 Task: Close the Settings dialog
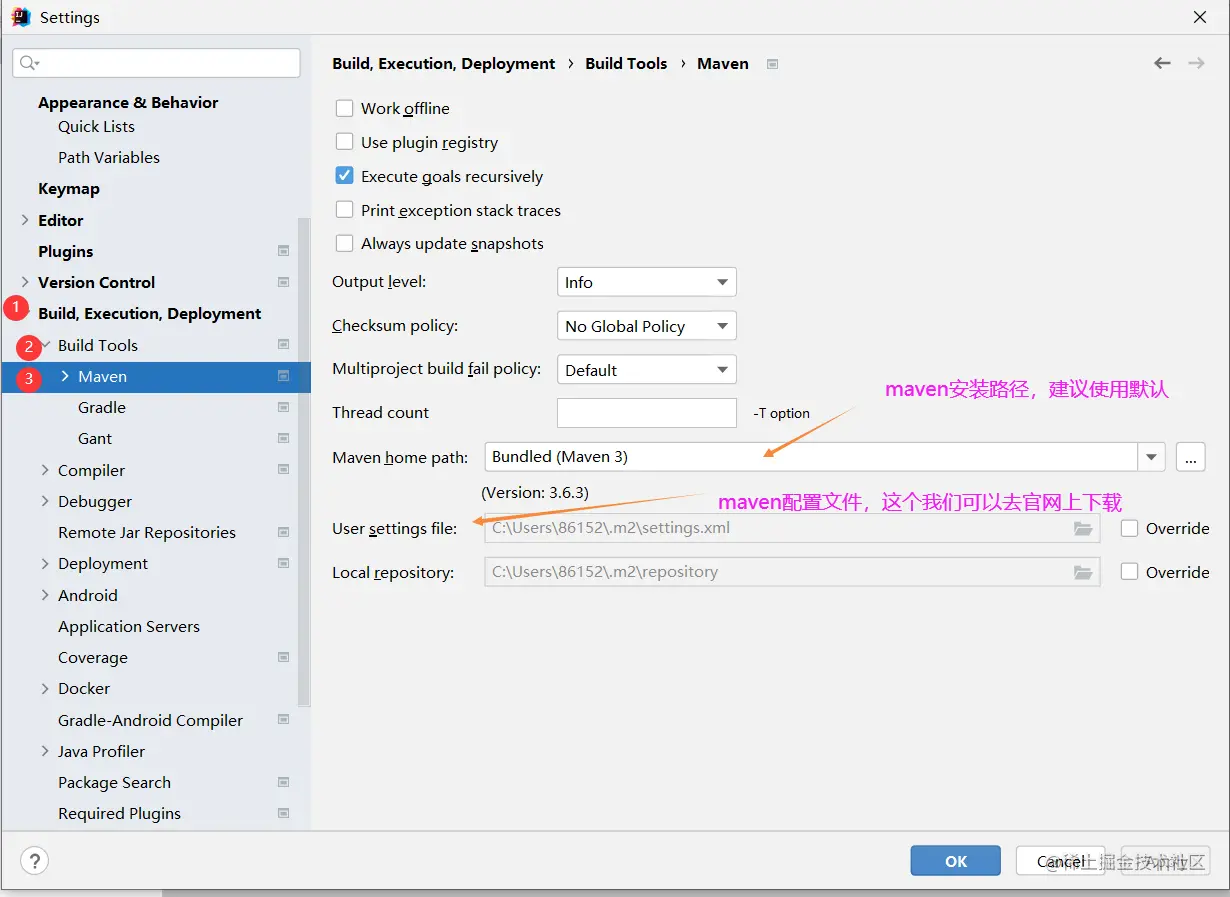(x=1200, y=17)
